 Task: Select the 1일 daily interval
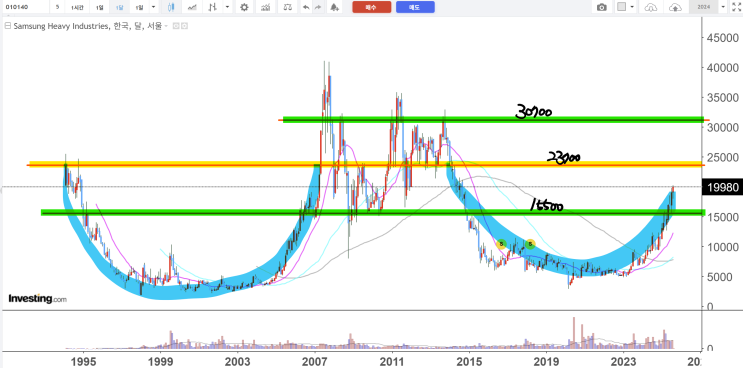tap(100, 7)
